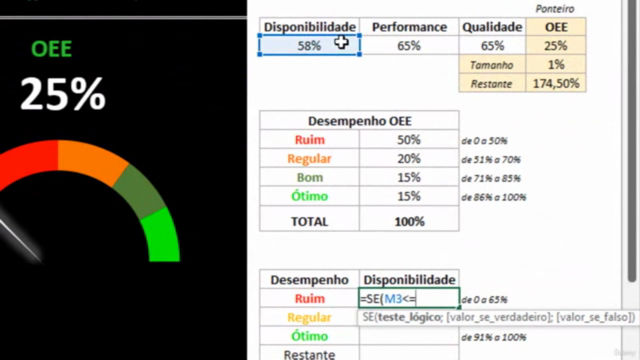
Task: Click the 'de 91% a 100%' note
Action: pos(493,337)
